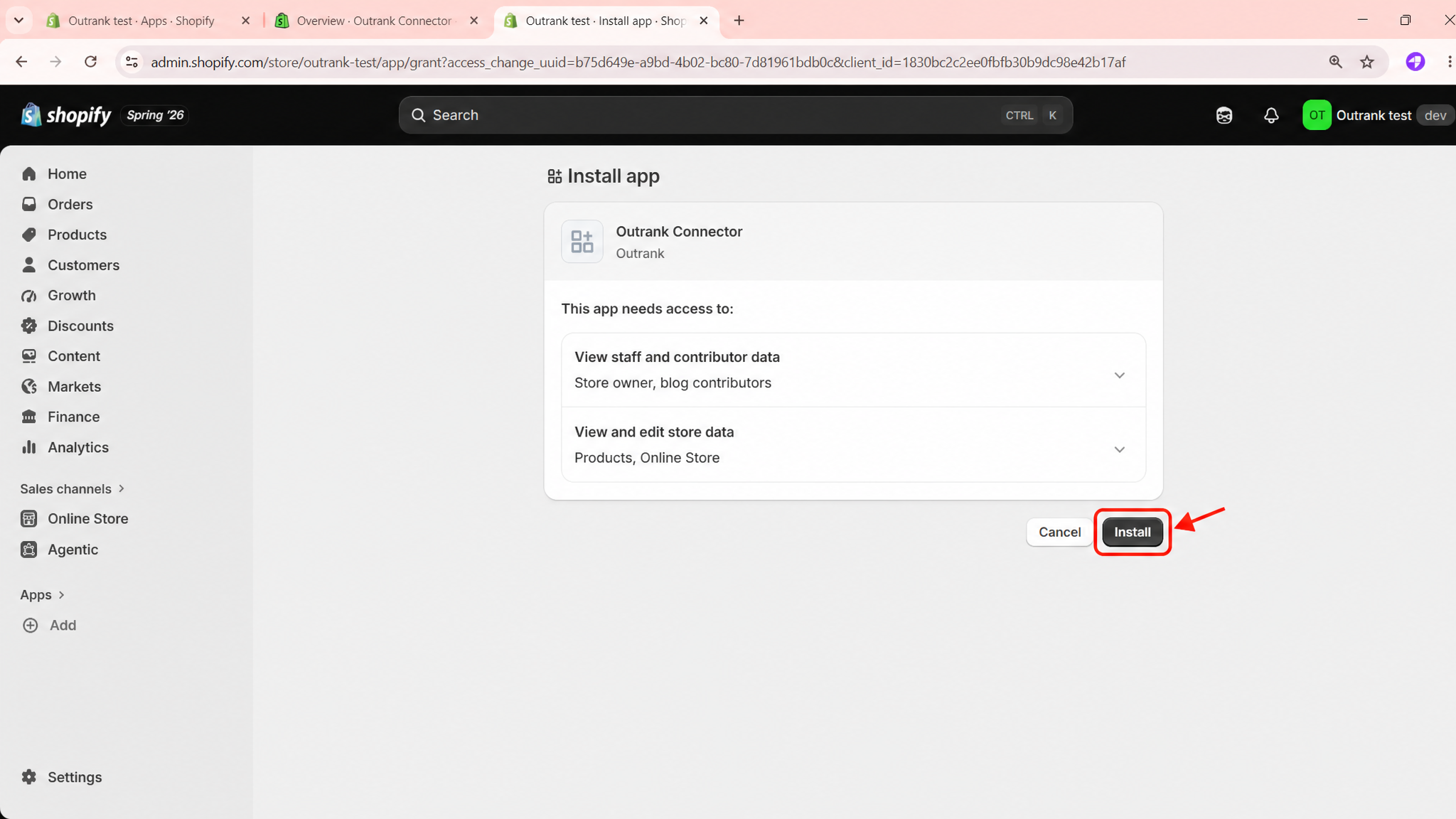Click the Orders inbox icon
This screenshot has height=819, width=1456.
(x=29, y=204)
